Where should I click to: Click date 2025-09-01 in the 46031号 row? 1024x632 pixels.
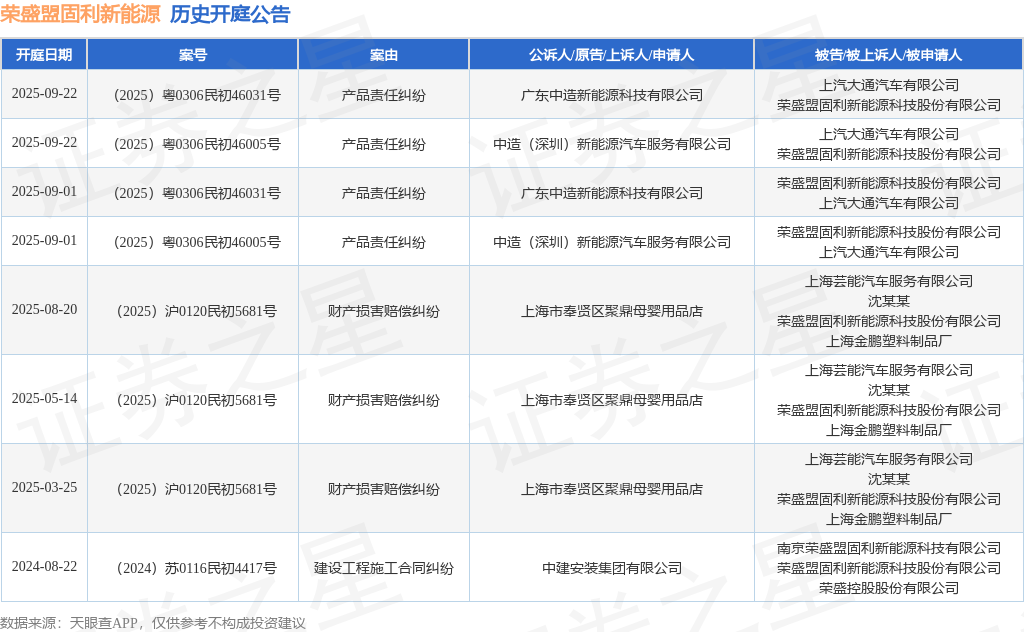click(44, 191)
